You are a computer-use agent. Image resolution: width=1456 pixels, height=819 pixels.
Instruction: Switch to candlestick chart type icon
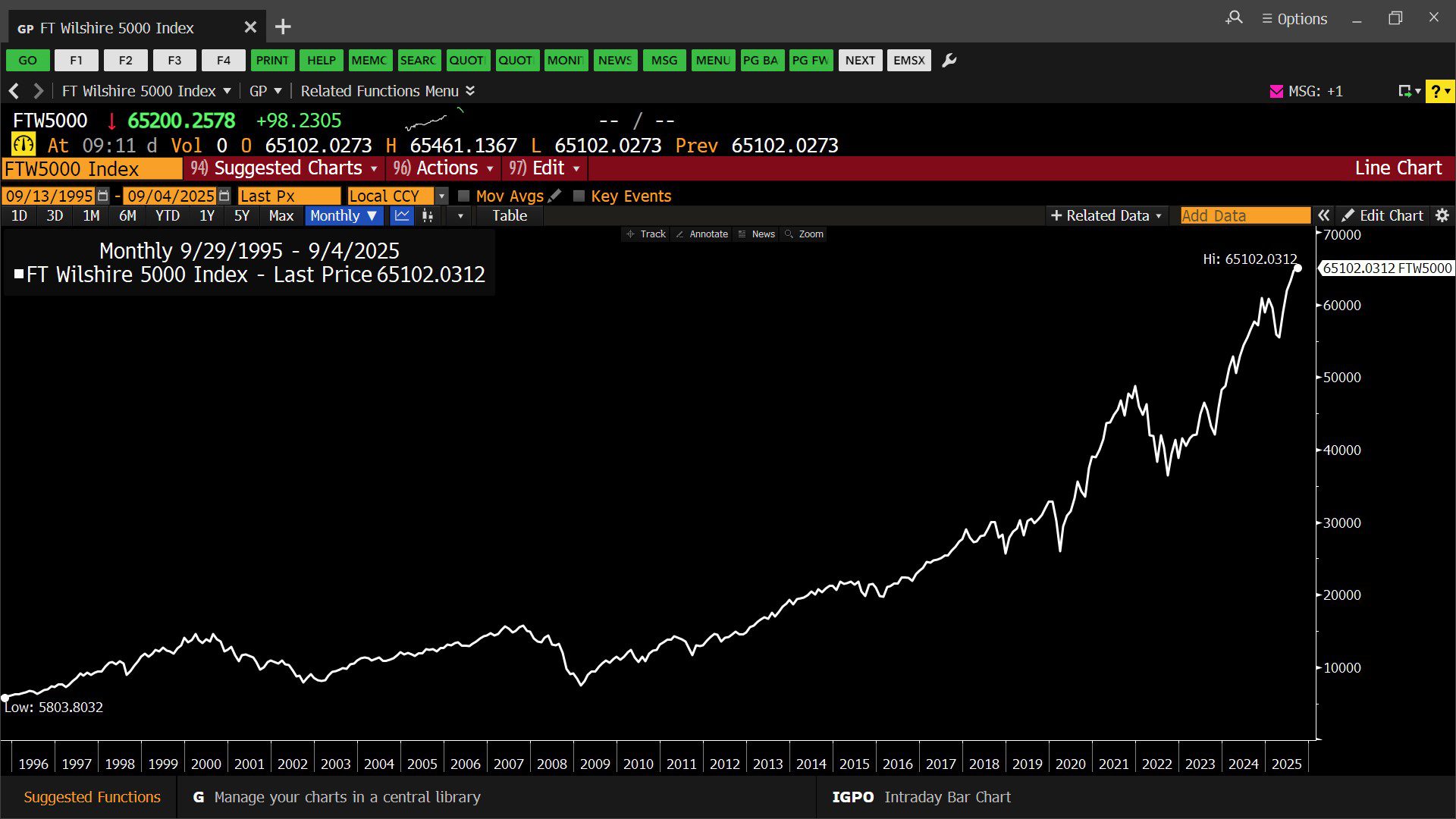(428, 216)
